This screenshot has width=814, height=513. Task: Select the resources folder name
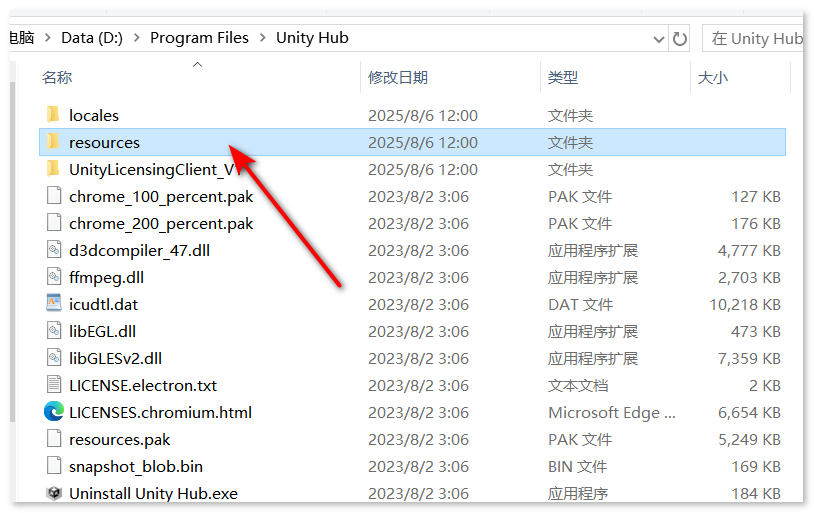[104, 142]
